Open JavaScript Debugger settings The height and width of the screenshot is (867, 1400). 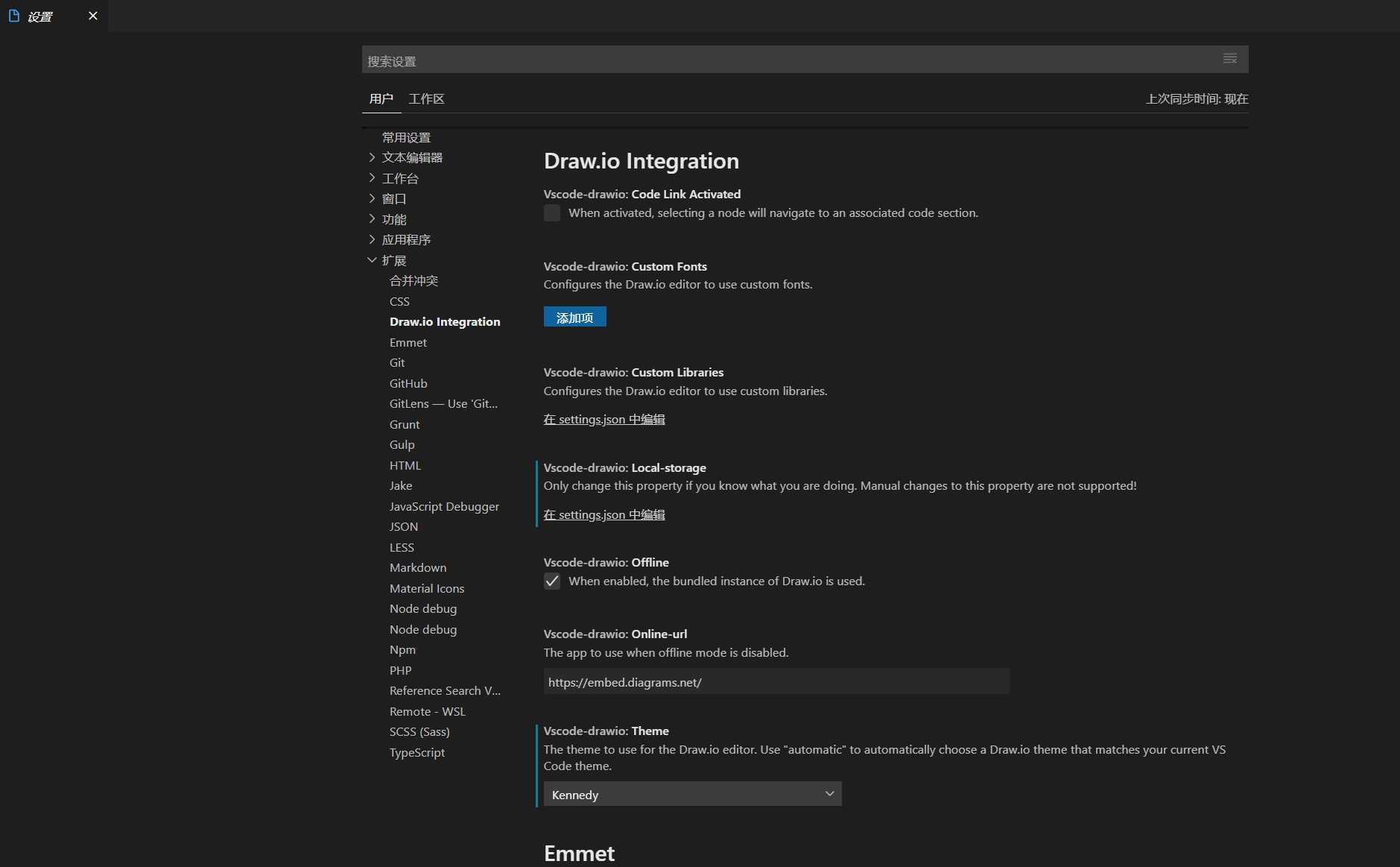(444, 506)
